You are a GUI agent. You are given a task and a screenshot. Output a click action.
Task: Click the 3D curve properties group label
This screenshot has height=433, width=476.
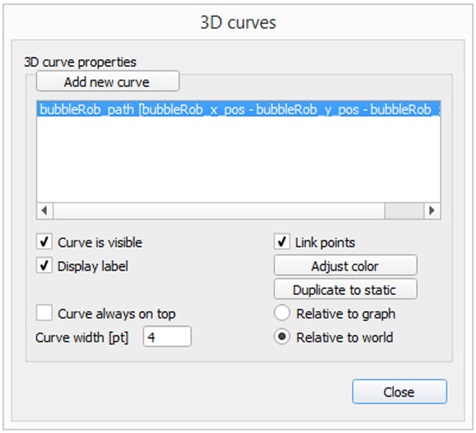pos(80,62)
